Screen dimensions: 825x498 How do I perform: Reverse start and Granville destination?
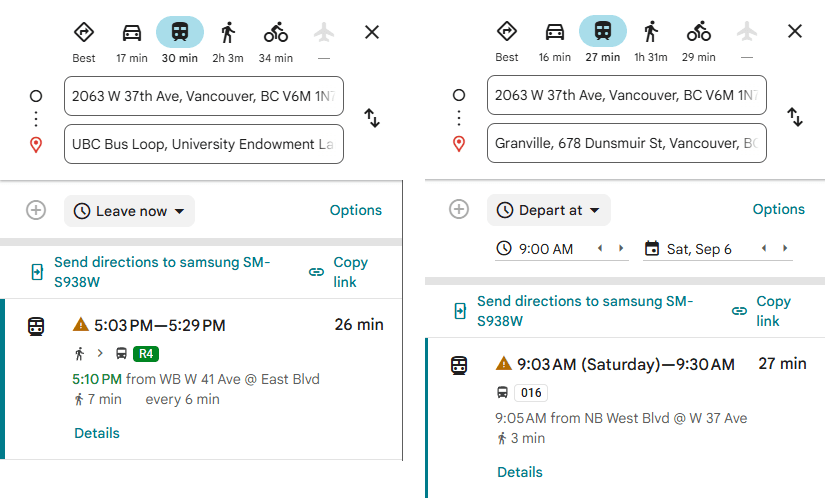click(795, 117)
